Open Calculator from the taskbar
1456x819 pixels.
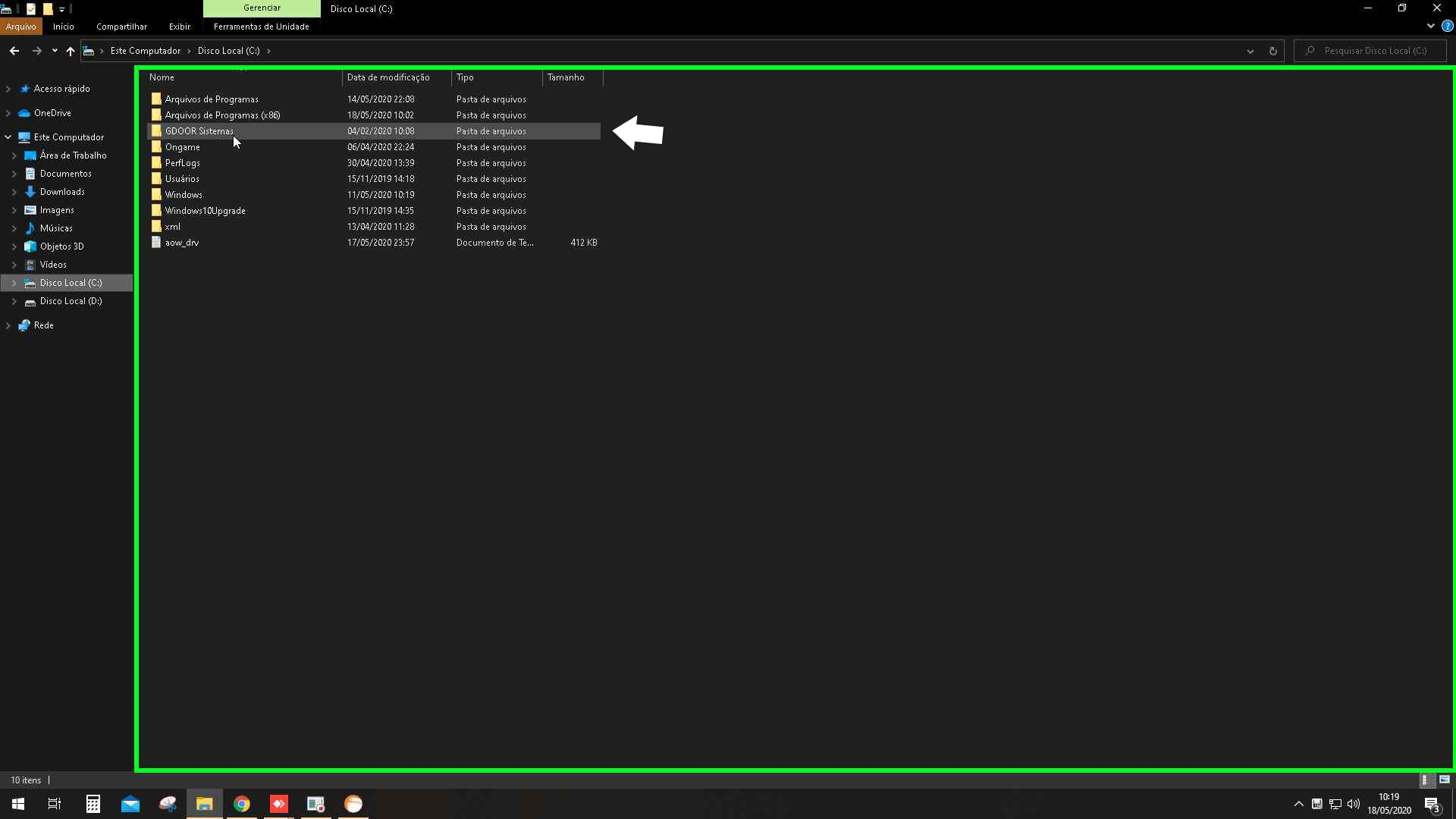(x=93, y=804)
